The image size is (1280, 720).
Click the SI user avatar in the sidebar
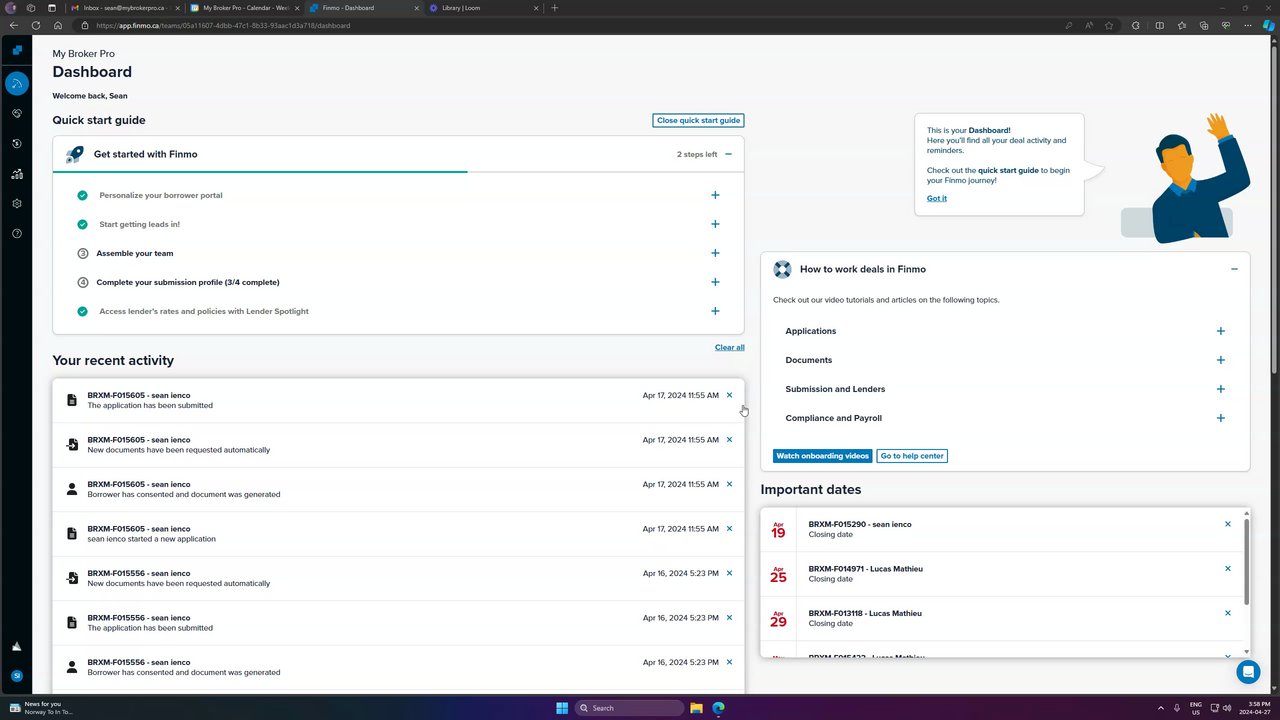click(x=16, y=676)
